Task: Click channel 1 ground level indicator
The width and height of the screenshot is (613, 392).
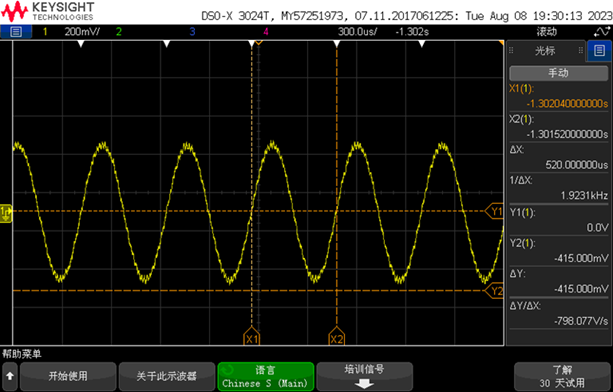Action: pyautogui.click(x=6, y=213)
